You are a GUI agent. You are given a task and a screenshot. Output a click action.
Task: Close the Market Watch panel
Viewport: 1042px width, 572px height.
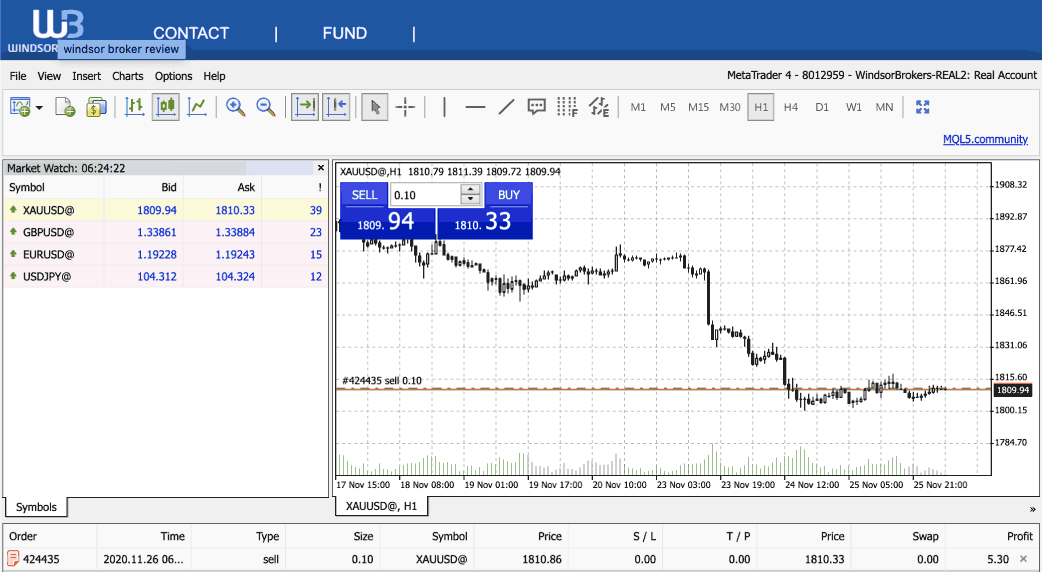[321, 168]
